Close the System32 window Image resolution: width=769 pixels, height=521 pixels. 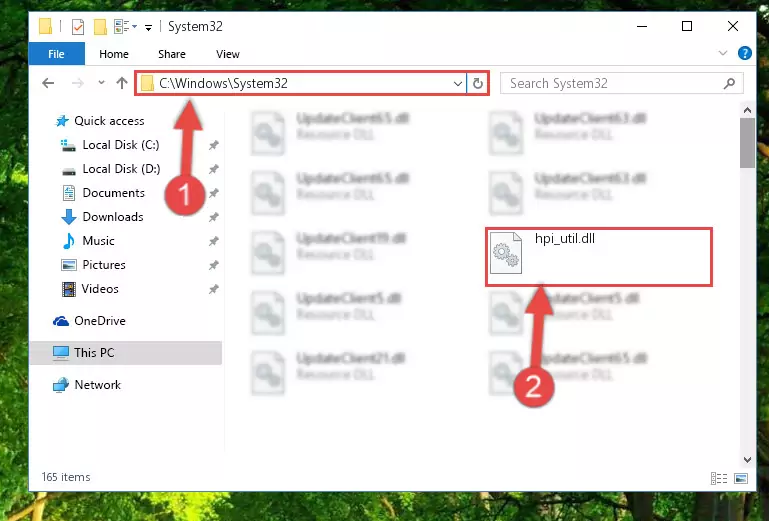click(x=733, y=26)
